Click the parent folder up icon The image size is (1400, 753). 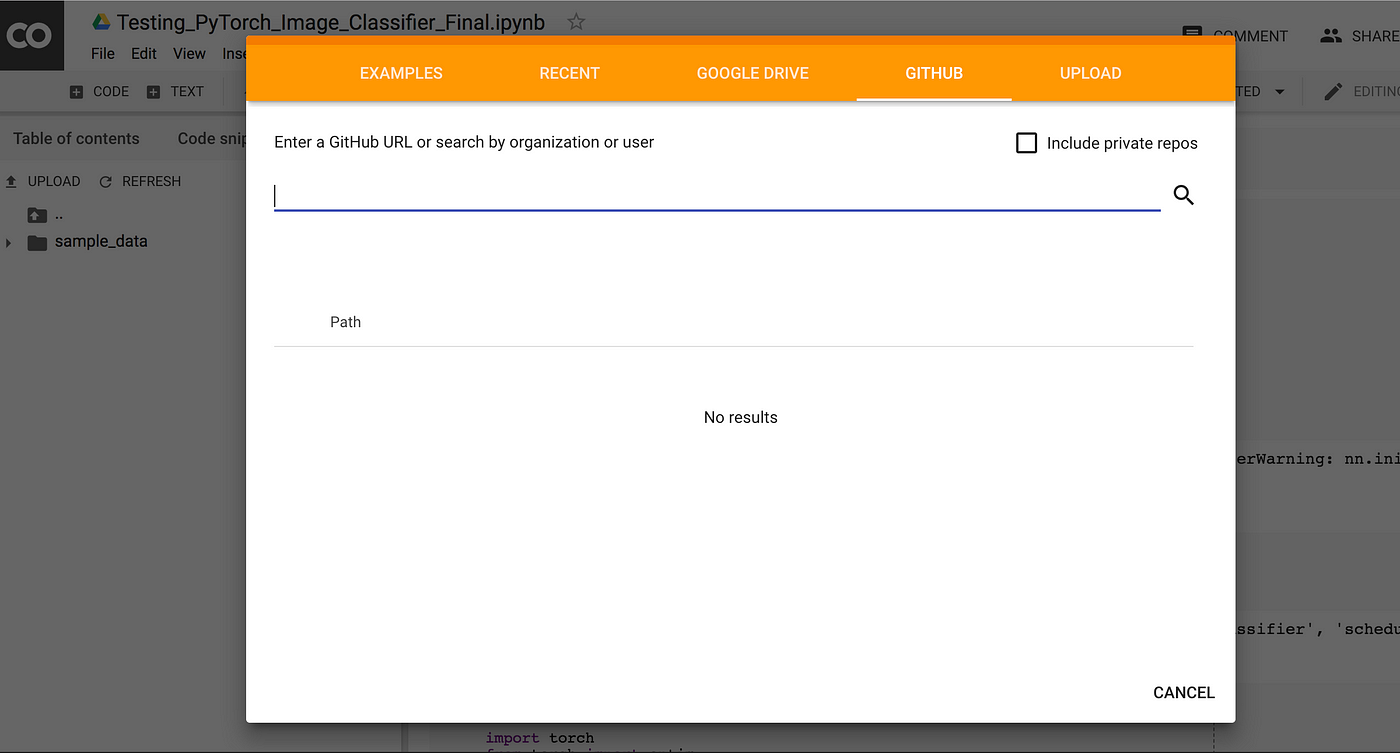(37, 215)
